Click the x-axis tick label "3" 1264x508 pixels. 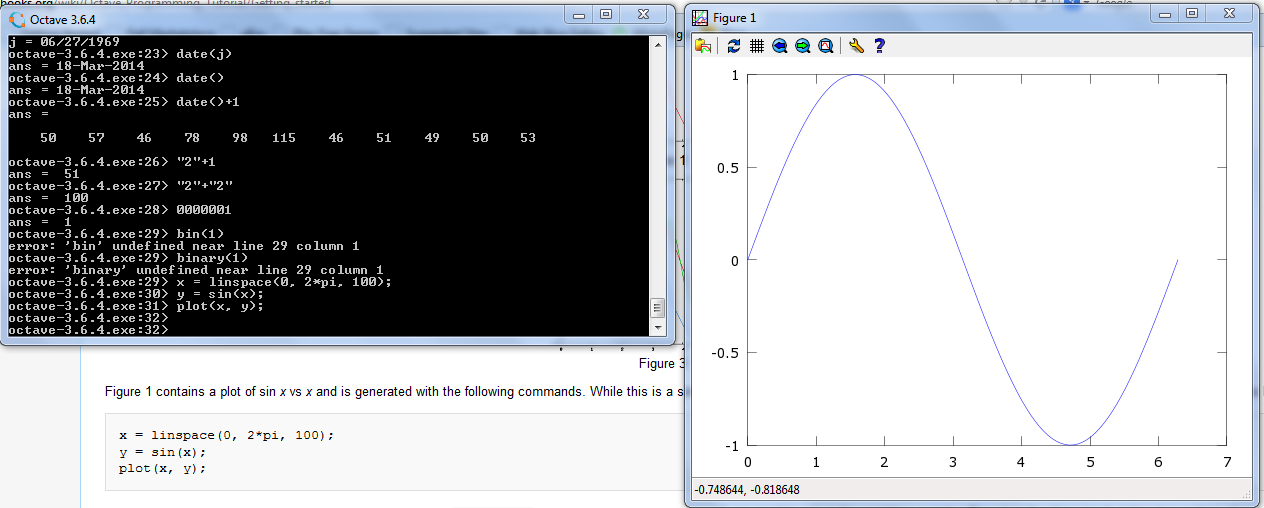953,462
